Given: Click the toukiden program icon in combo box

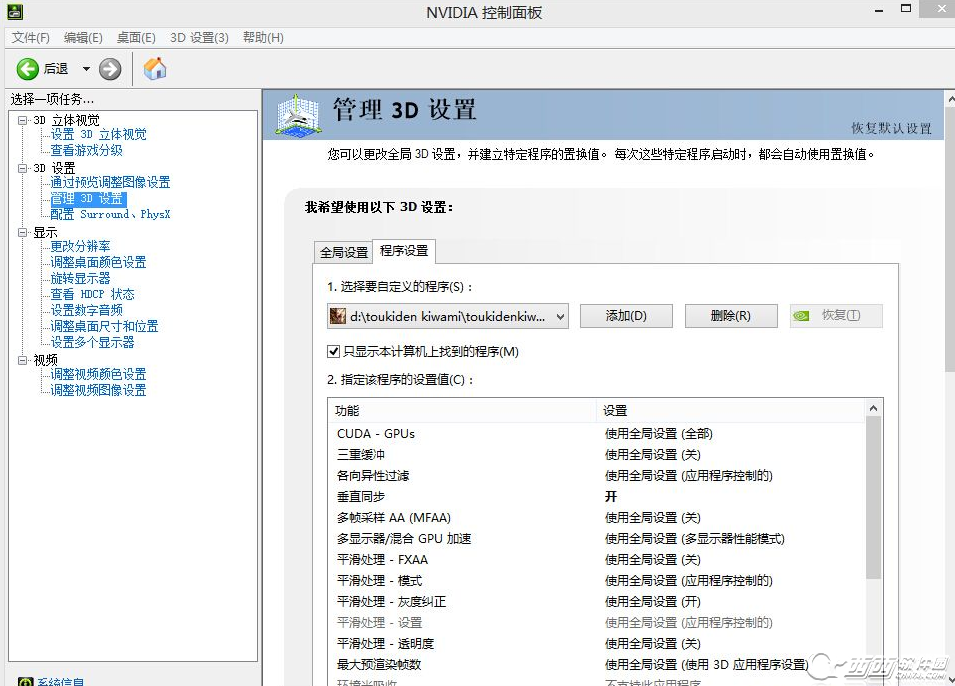Looking at the screenshot, I should 338,316.
